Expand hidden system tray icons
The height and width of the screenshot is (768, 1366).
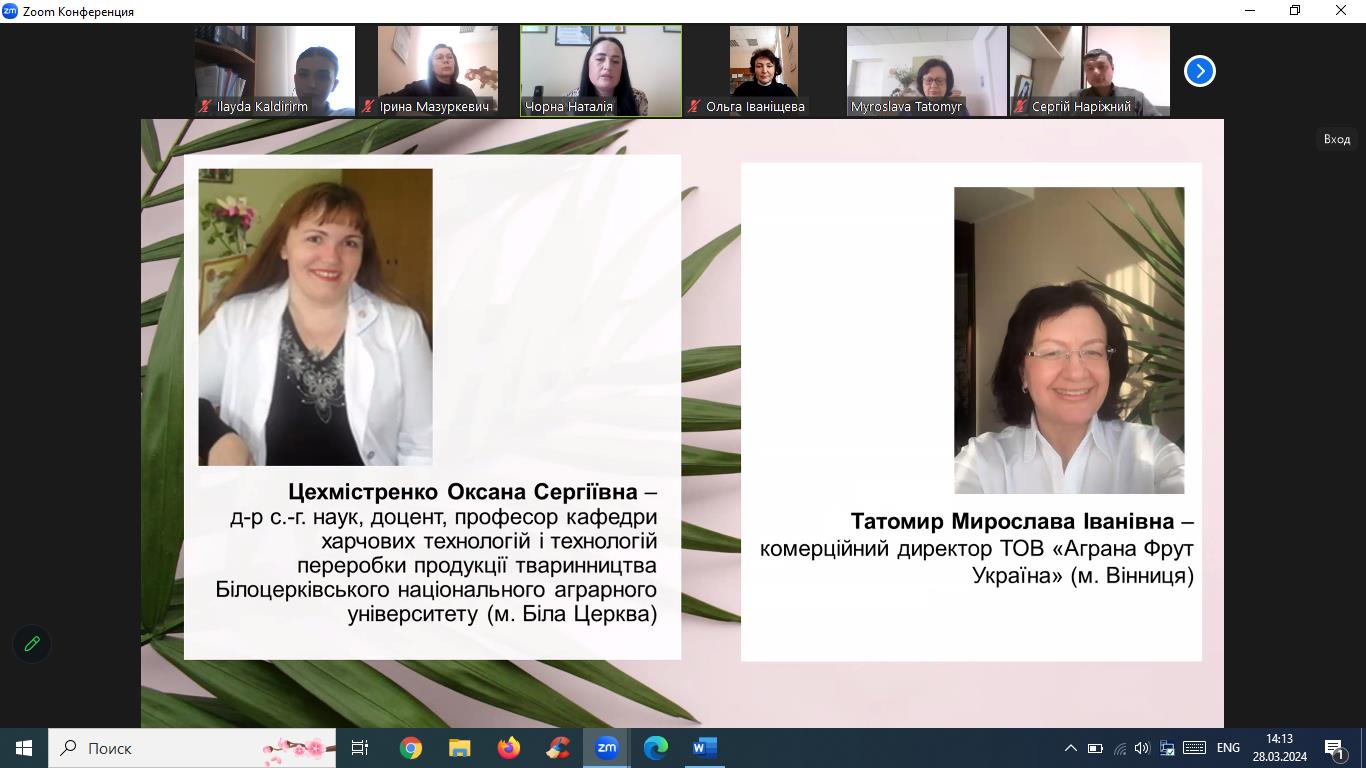click(1070, 748)
